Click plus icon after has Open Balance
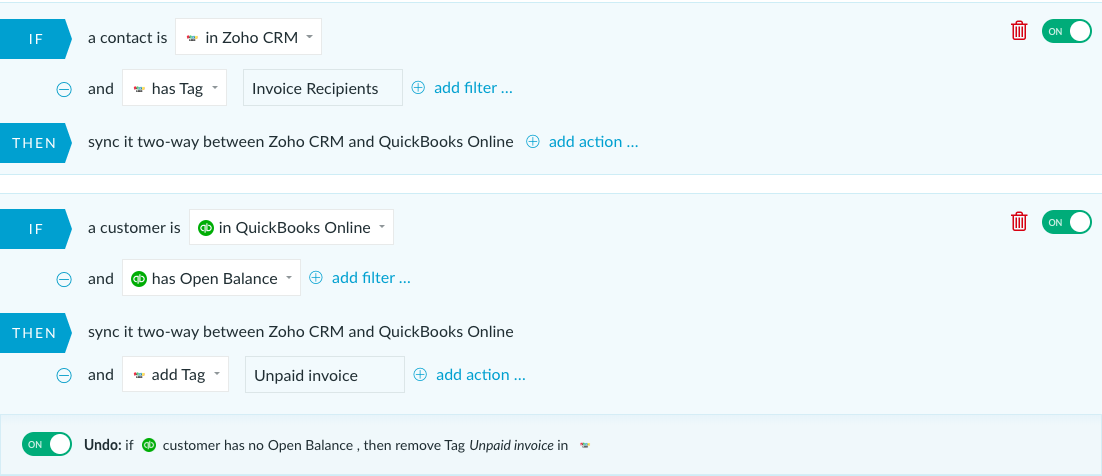Screen dimensions: 1102x476 (x=316, y=278)
